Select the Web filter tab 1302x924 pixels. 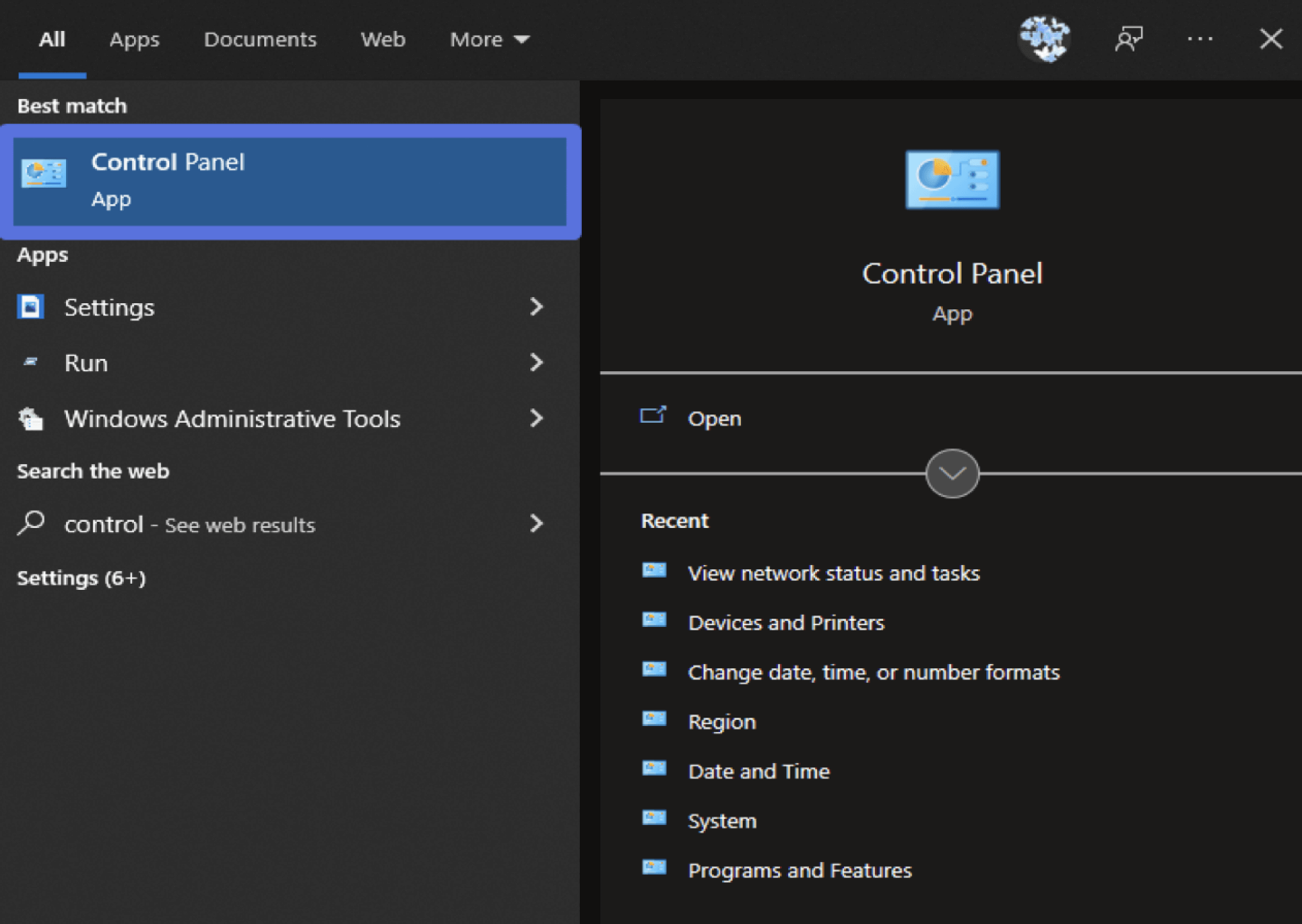(383, 39)
